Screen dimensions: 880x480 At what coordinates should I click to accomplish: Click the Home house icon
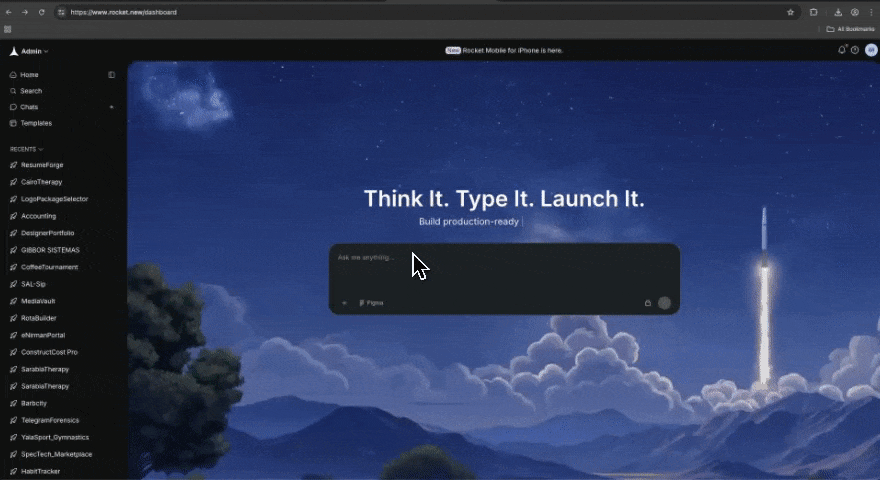pos(13,75)
